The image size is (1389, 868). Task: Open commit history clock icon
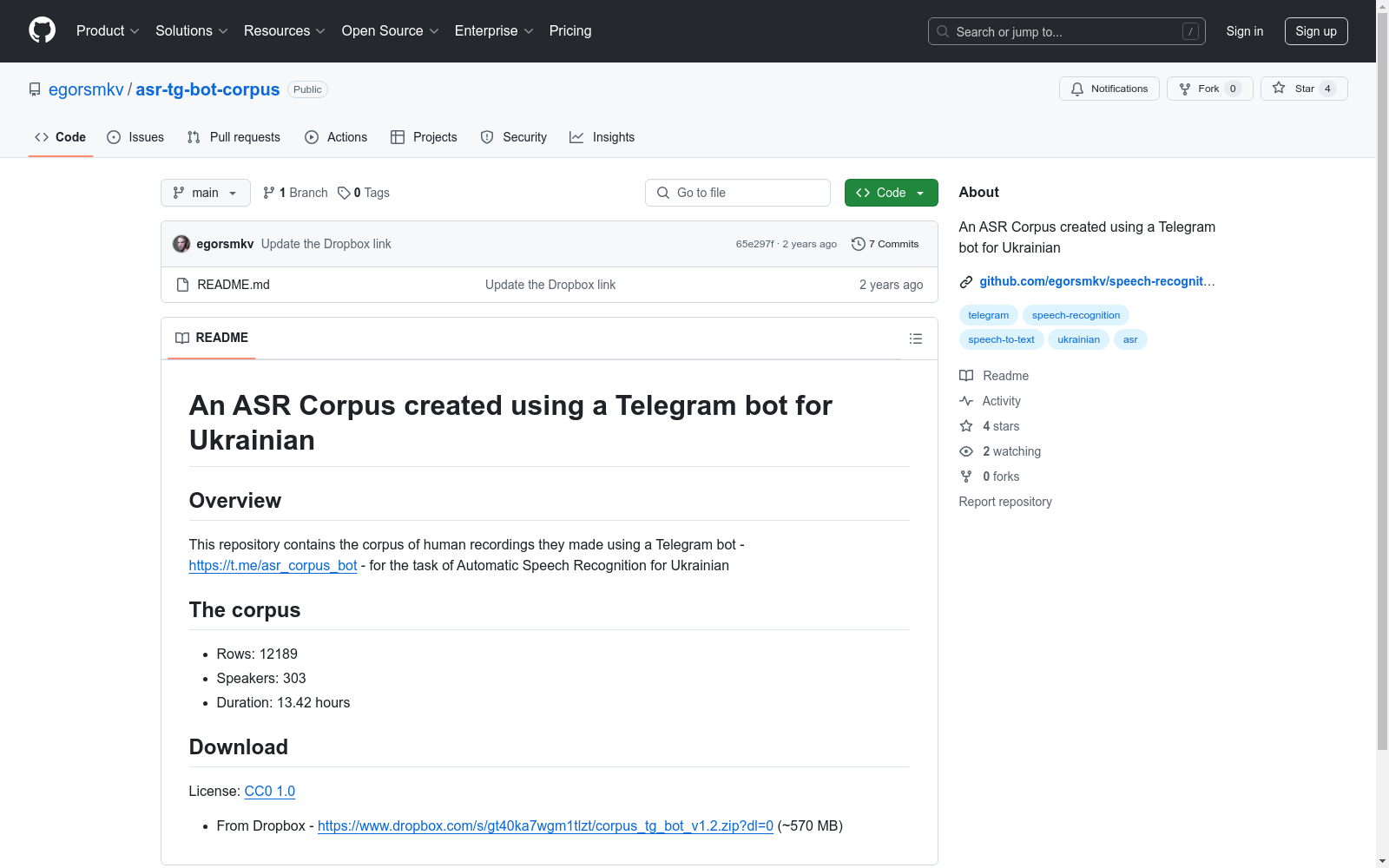(x=858, y=244)
